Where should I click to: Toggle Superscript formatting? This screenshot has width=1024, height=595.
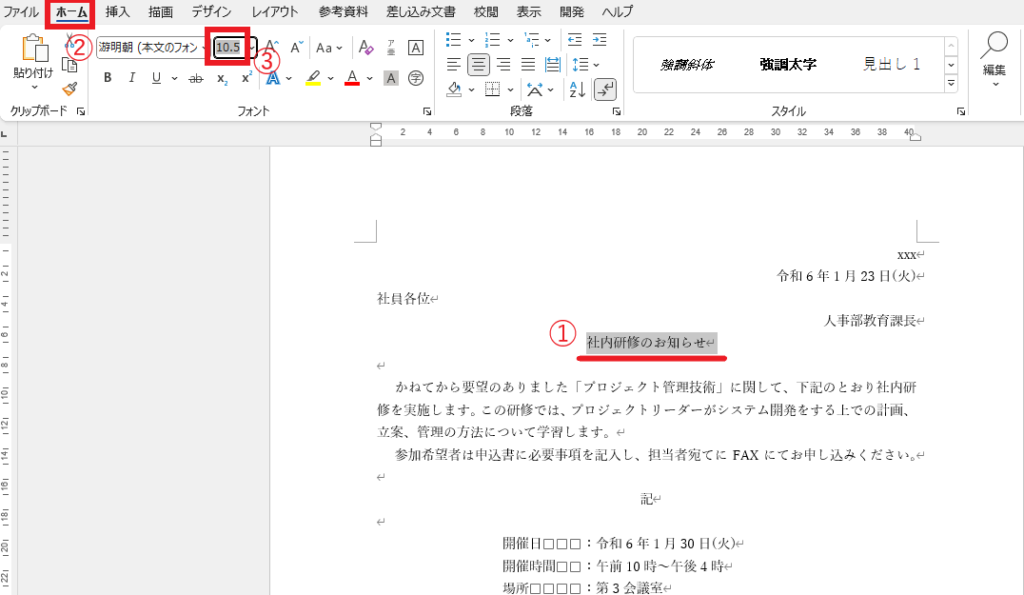(x=246, y=78)
